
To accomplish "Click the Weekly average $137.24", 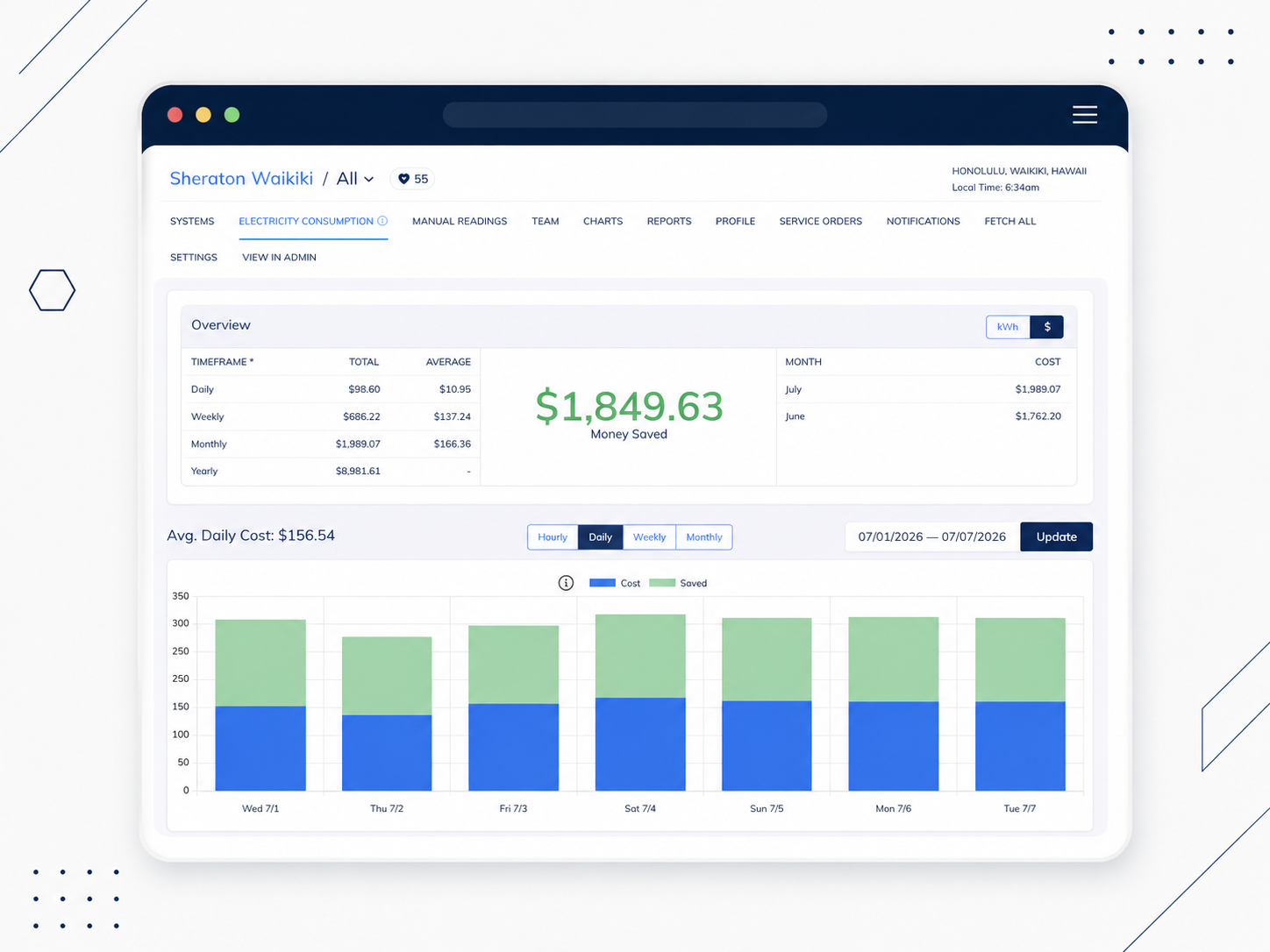I will (x=453, y=416).
